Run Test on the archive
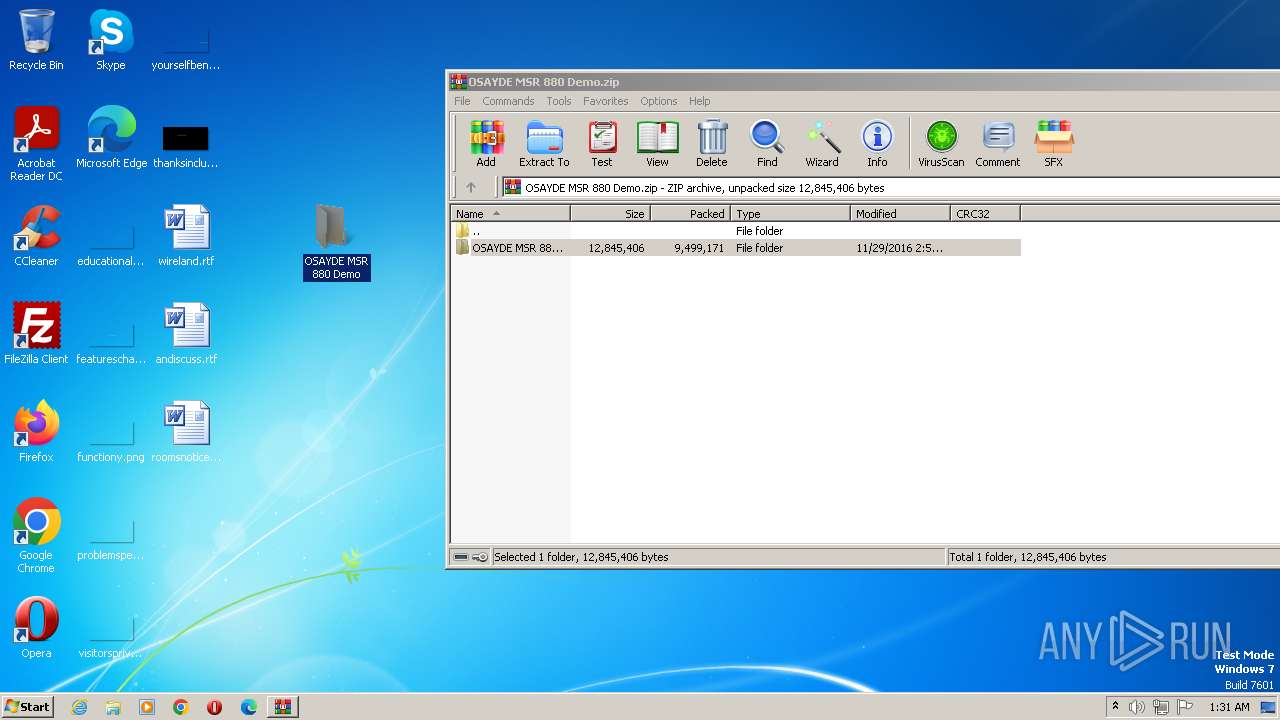 tap(601, 144)
